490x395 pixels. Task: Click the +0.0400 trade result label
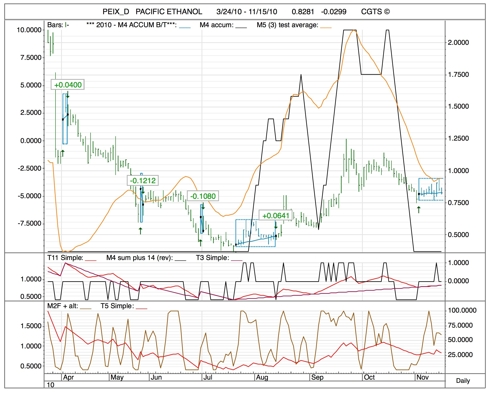[68, 85]
